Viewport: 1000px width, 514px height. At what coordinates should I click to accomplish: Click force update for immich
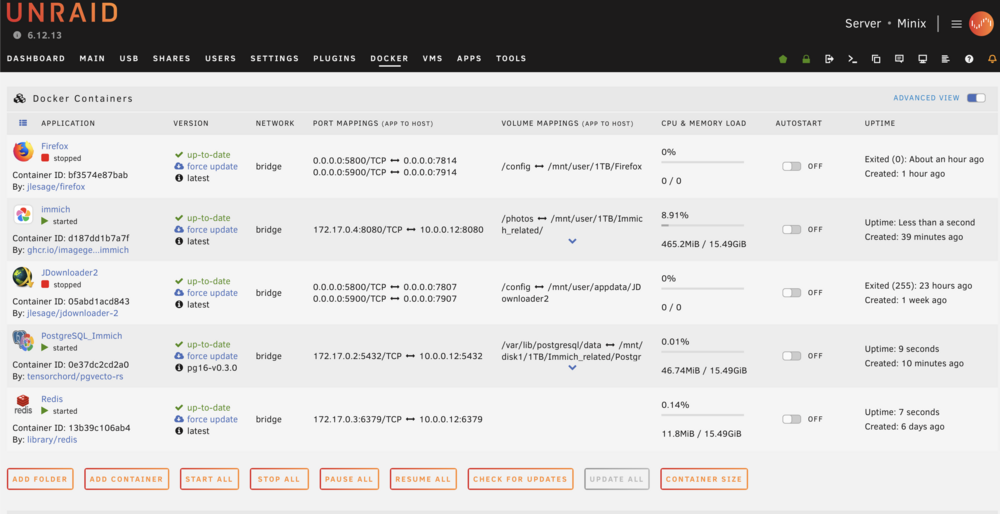tap(212, 230)
